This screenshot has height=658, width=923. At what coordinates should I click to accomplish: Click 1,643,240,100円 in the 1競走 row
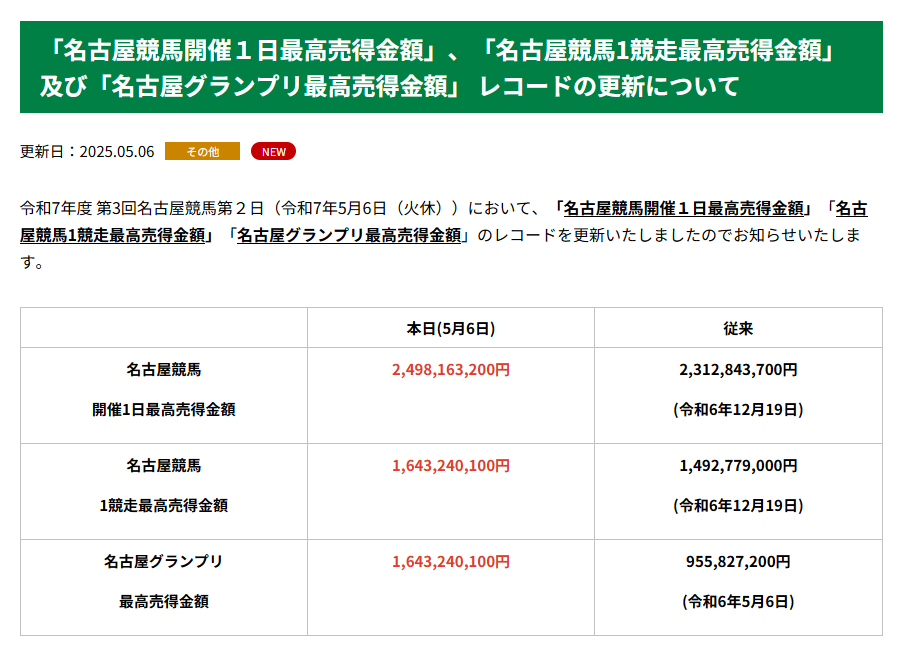(450, 465)
